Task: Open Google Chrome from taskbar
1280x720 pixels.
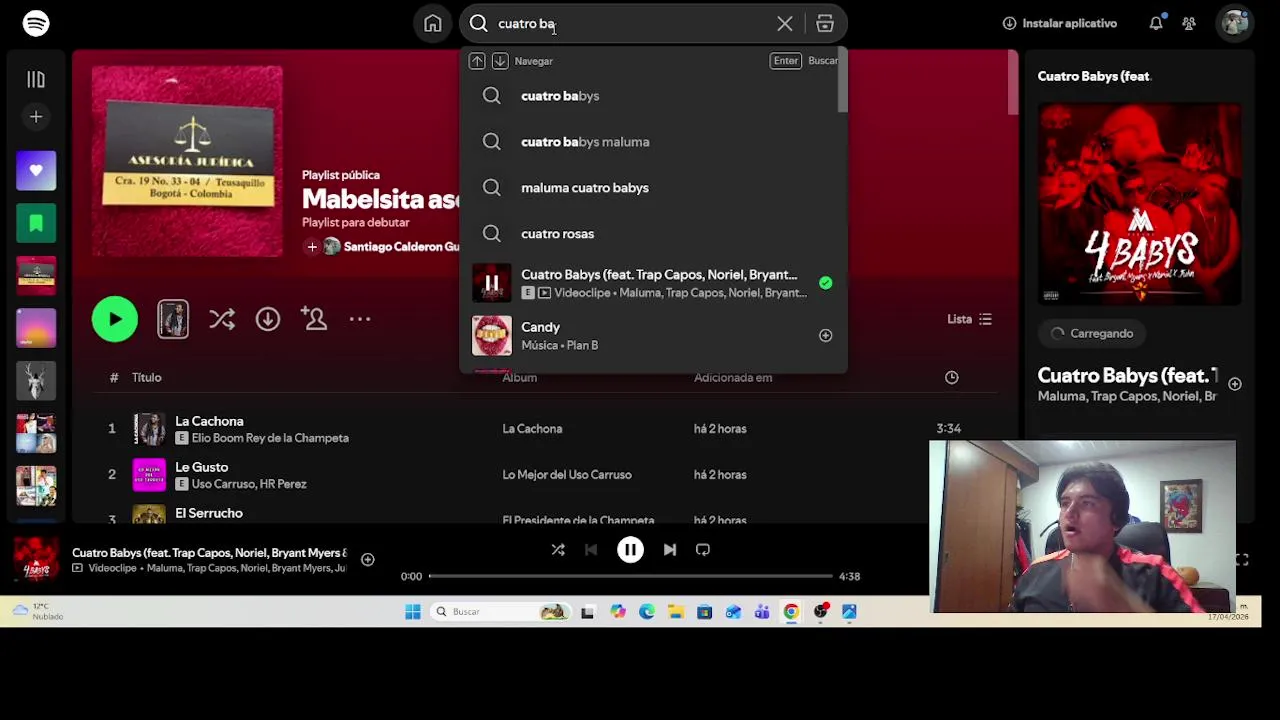Action: (x=791, y=612)
